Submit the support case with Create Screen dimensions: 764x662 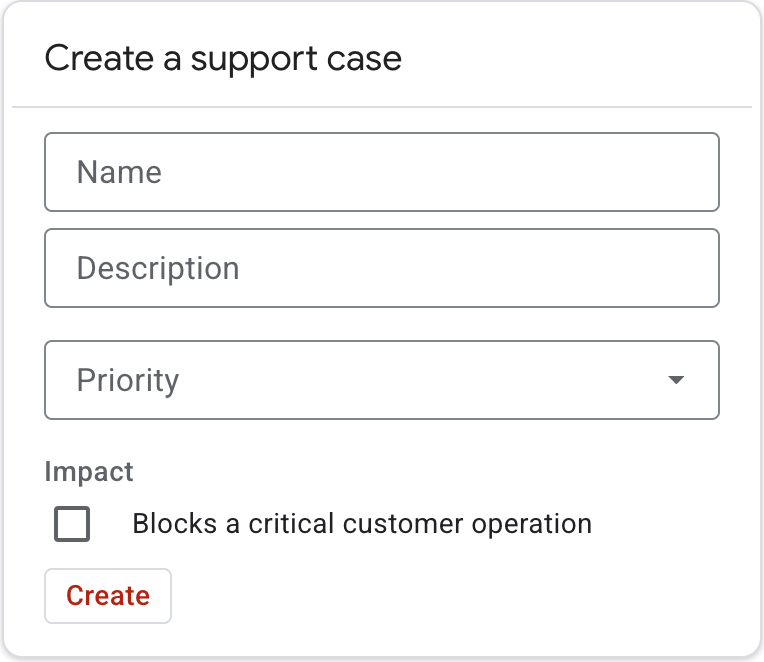(108, 596)
